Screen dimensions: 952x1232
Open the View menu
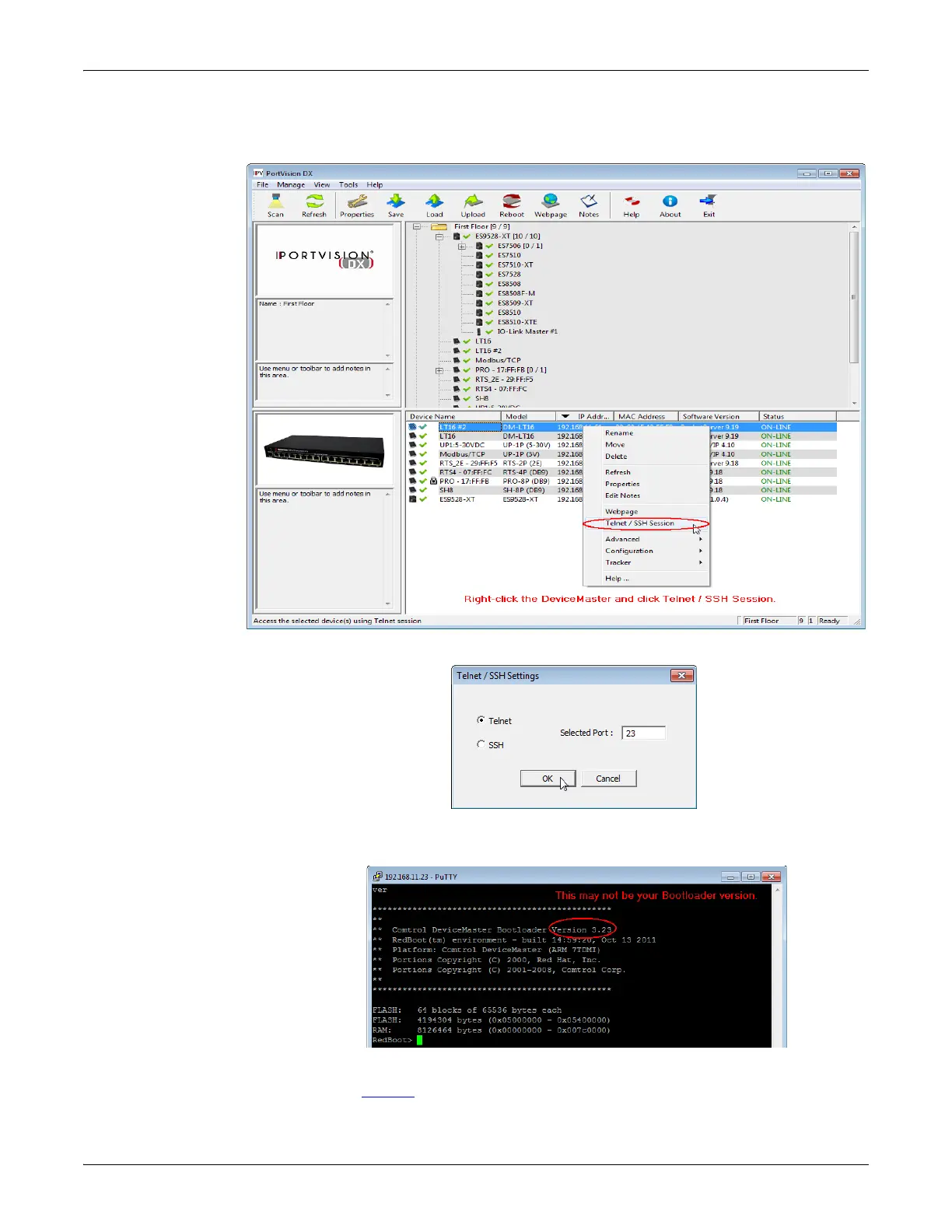click(x=322, y=185)
